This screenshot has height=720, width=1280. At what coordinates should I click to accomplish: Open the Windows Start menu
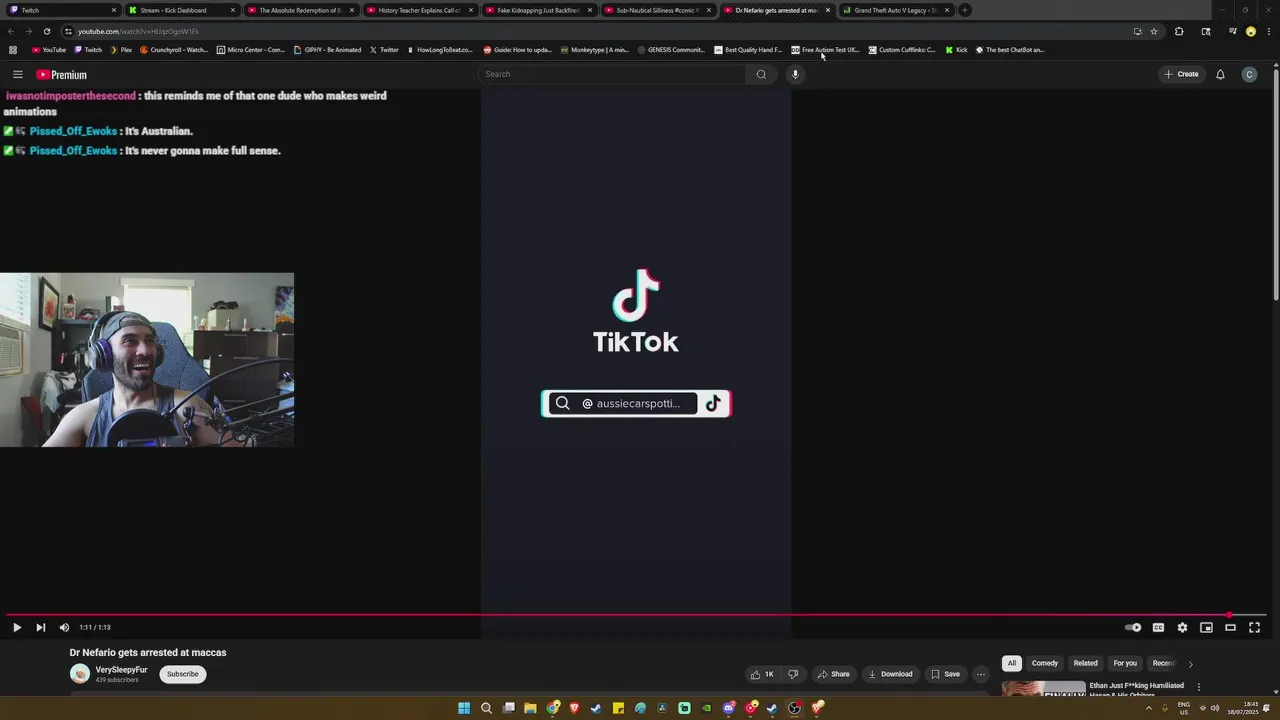(x=464, y=708)
